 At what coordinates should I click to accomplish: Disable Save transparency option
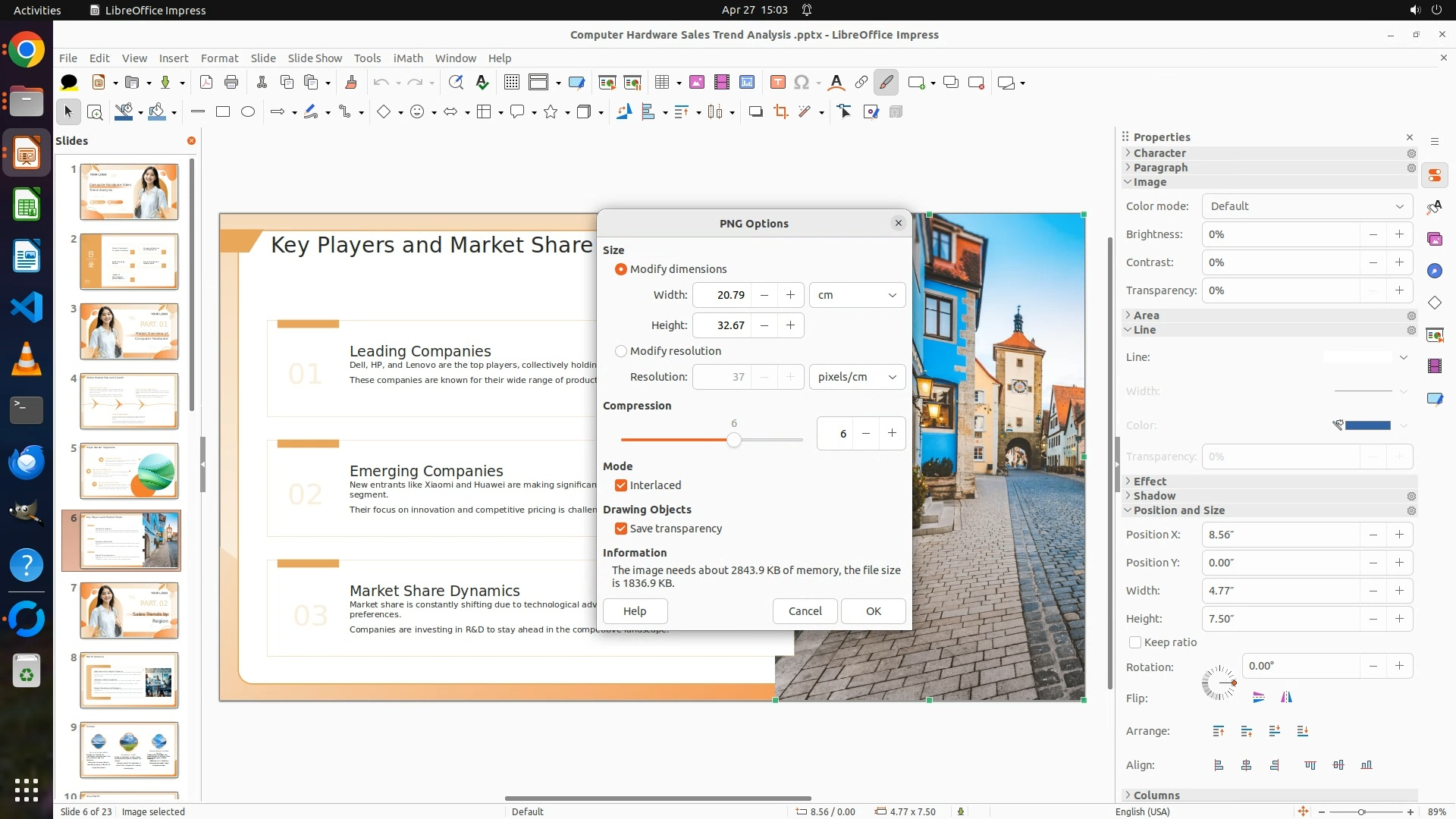pos(621,529)
